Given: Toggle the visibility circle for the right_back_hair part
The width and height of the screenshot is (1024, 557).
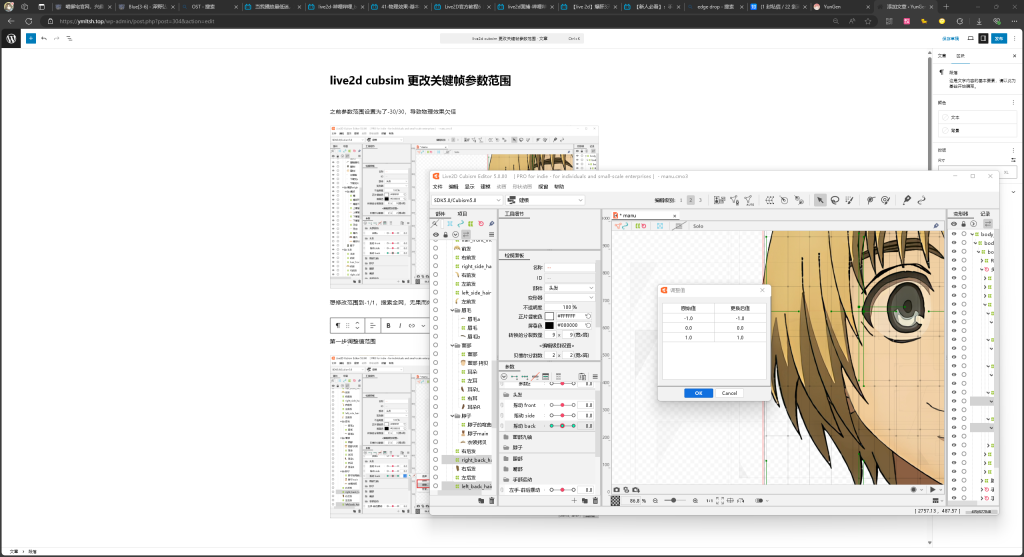Looking at the screenshot, I should click(x=436, y=460).
